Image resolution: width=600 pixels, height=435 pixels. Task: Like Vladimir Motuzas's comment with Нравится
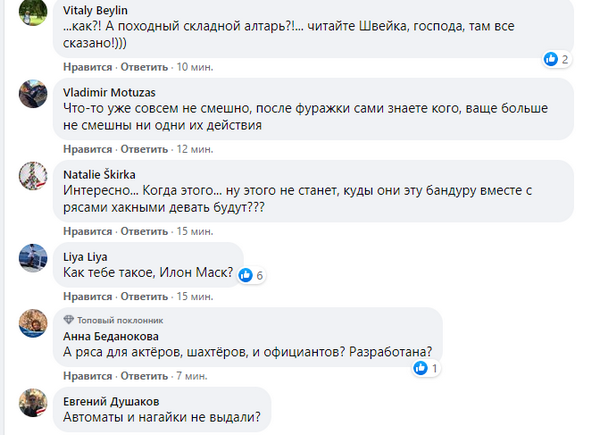[86, 149]
